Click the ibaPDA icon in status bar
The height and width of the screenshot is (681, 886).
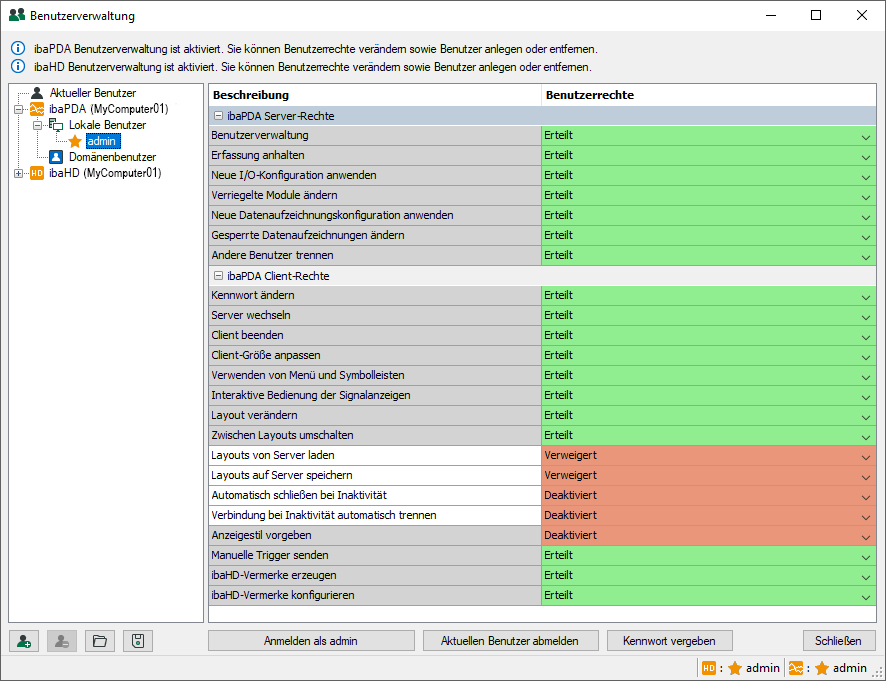tap(796, 668)
